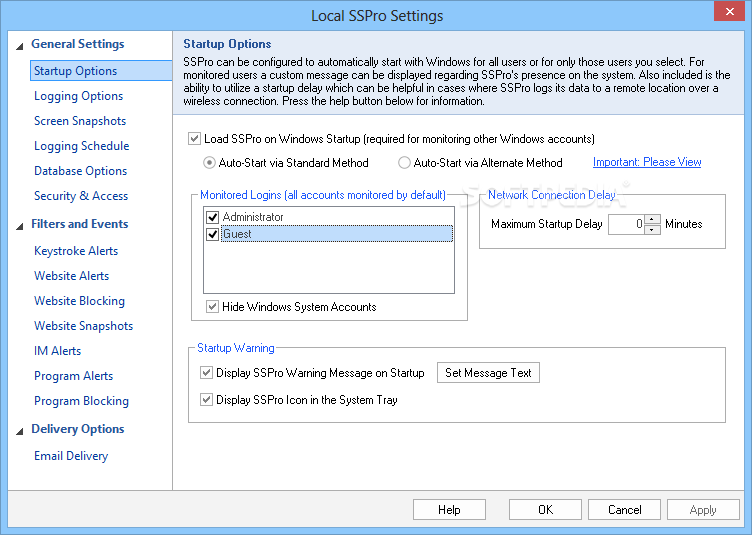This screenshot has height=535, width=752.
Task: Select the Guest row in Monitored Logins
Action: pyautogui.click(x=337, y=234)
